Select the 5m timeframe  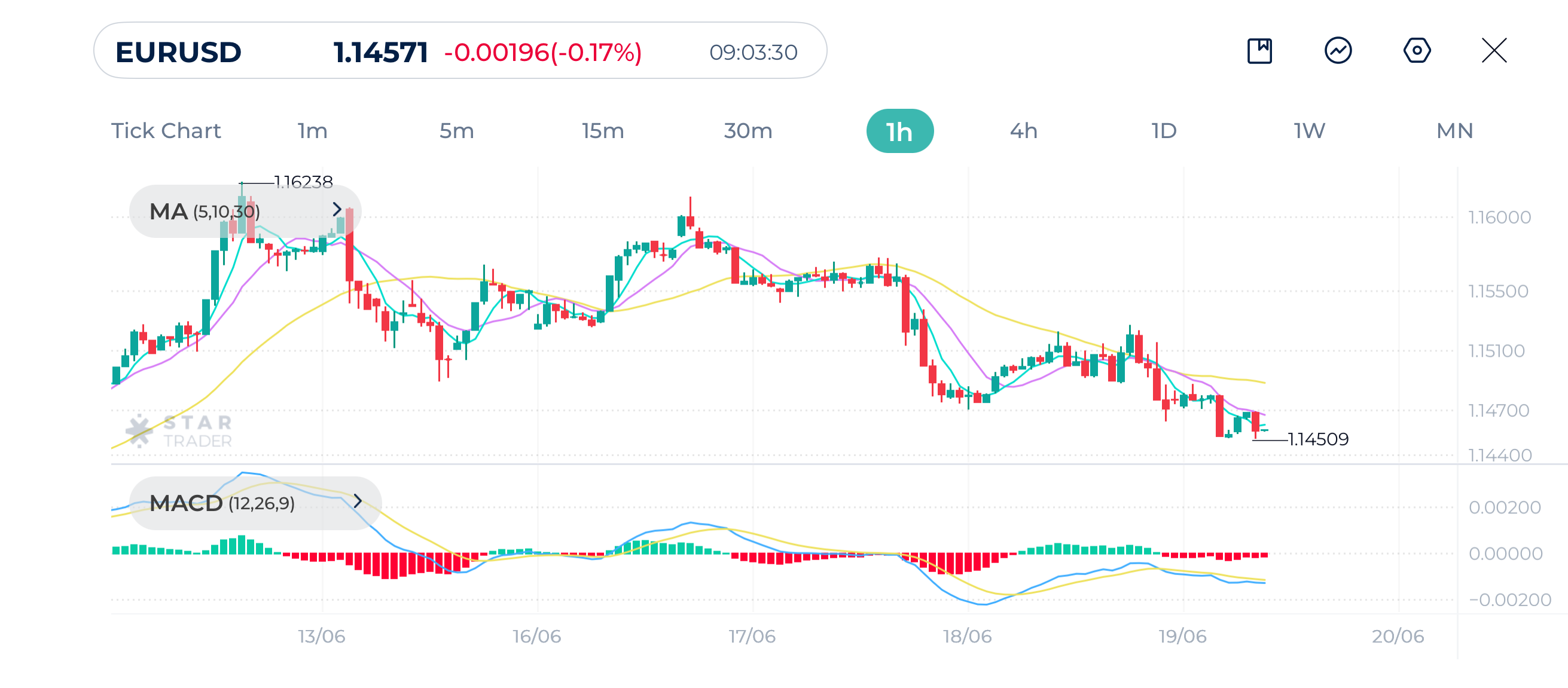pyautogui.click(x=456, y=131)
